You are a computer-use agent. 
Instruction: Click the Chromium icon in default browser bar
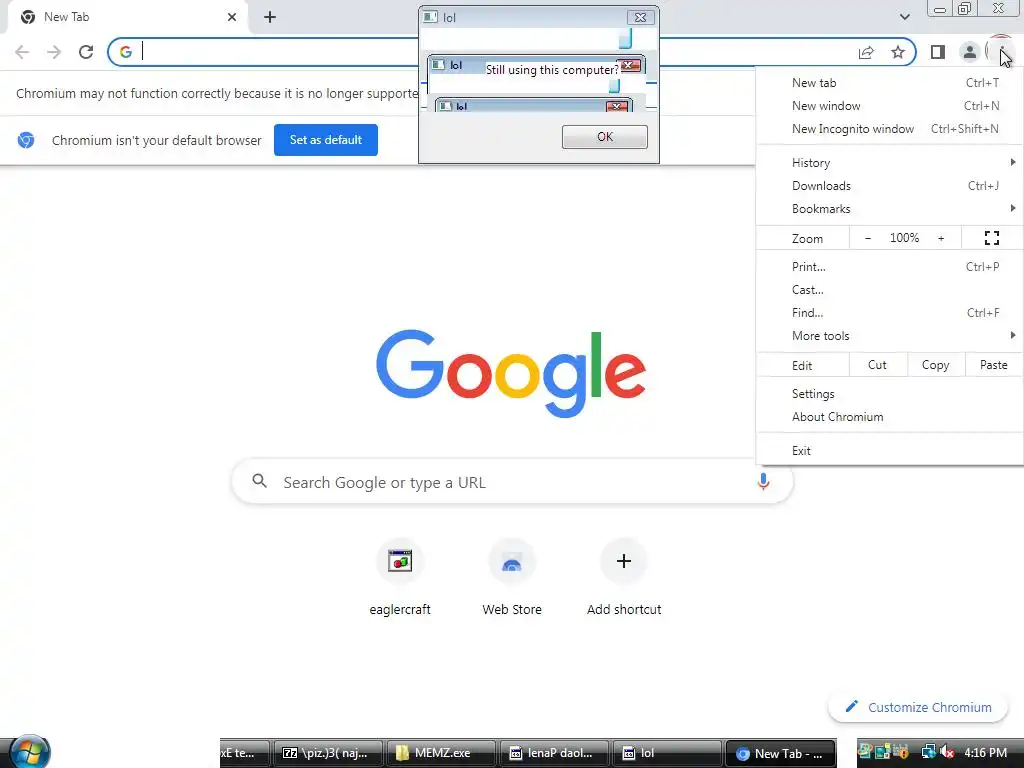(x=26, y=140)
